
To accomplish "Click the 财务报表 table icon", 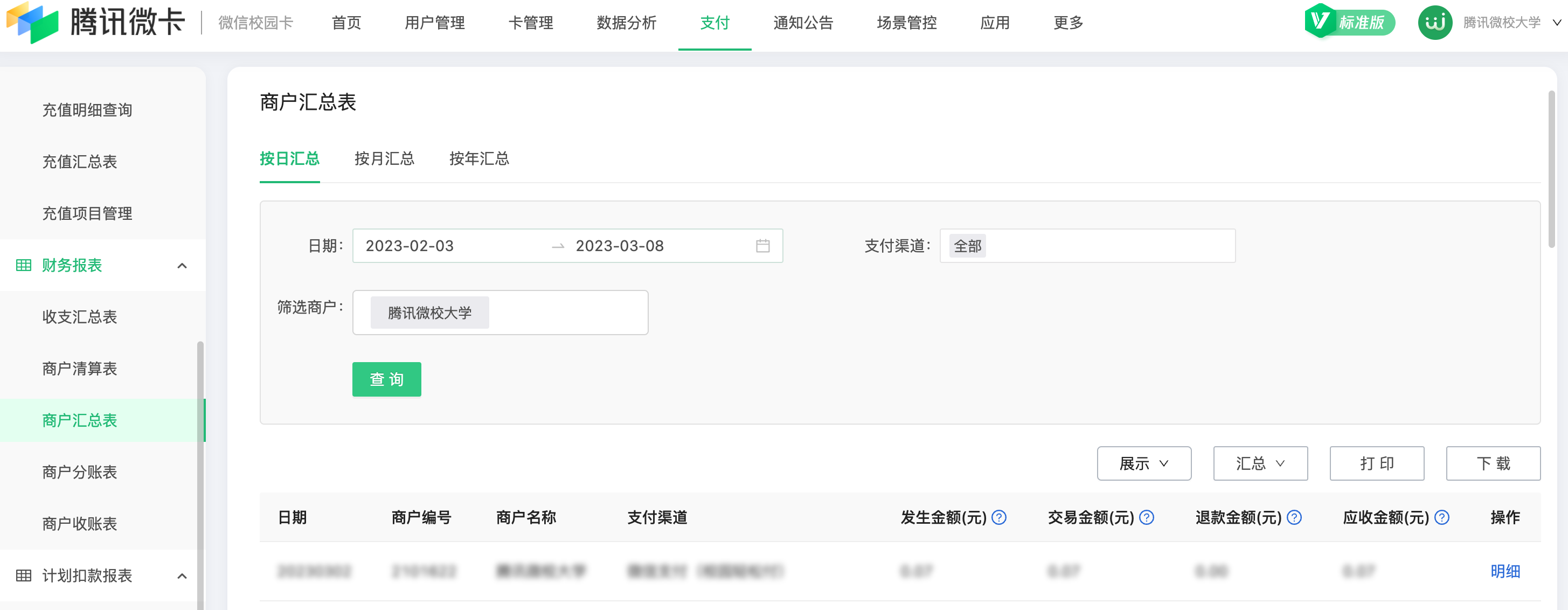I will [x=24, y=266].
